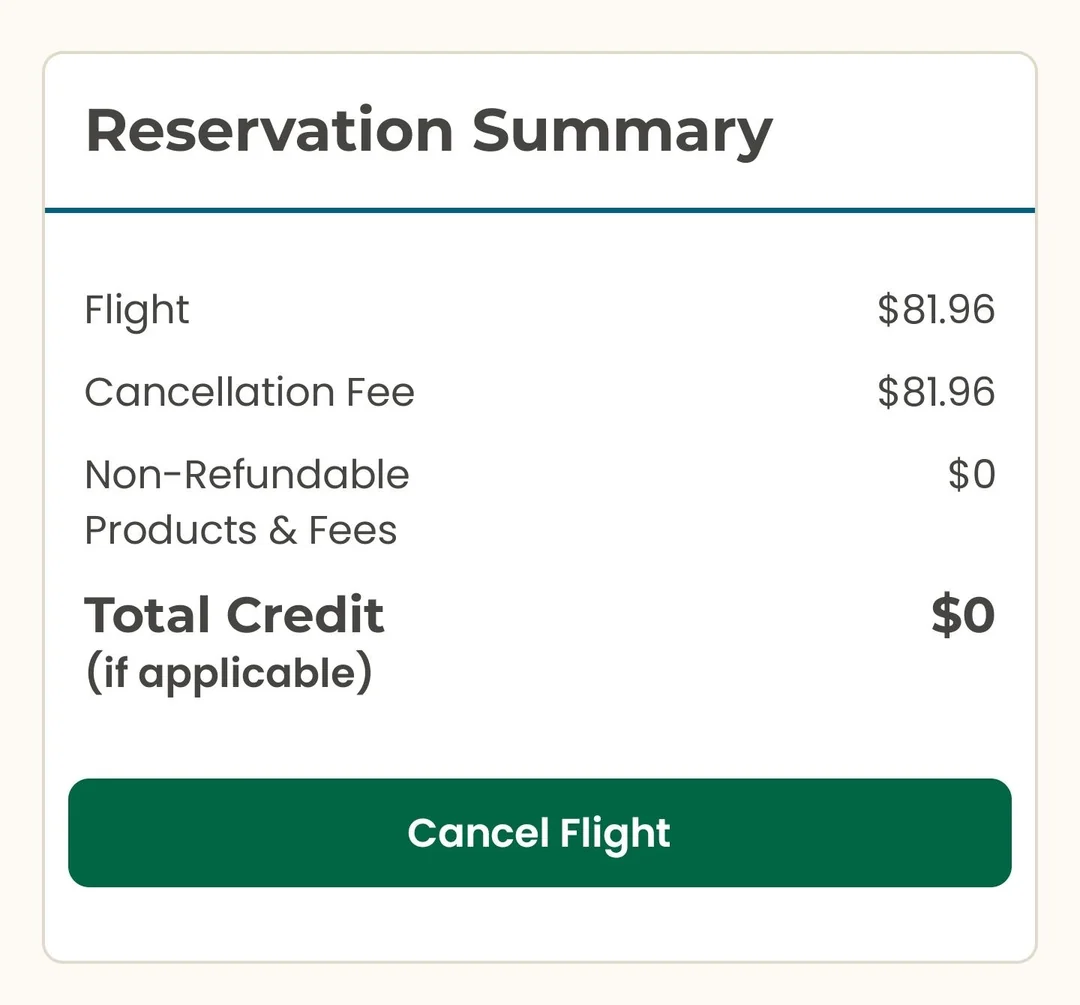Image resolution: width=1080 pixels, height=1005 pixels.
Task: Click empty card area below Cancel Flight
Action: (540, 925)
